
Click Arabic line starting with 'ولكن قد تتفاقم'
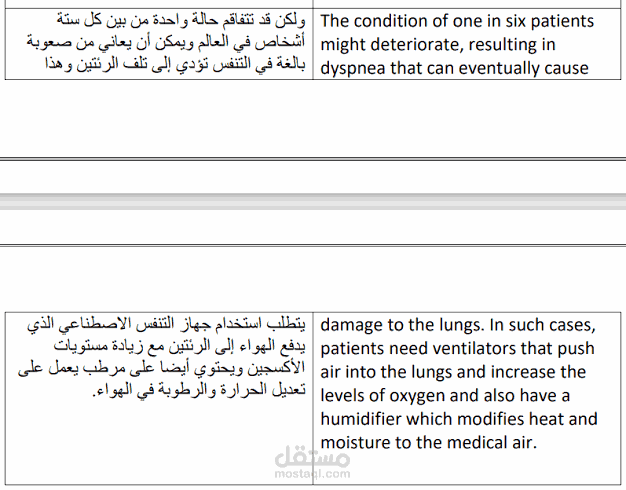point(181,20)
